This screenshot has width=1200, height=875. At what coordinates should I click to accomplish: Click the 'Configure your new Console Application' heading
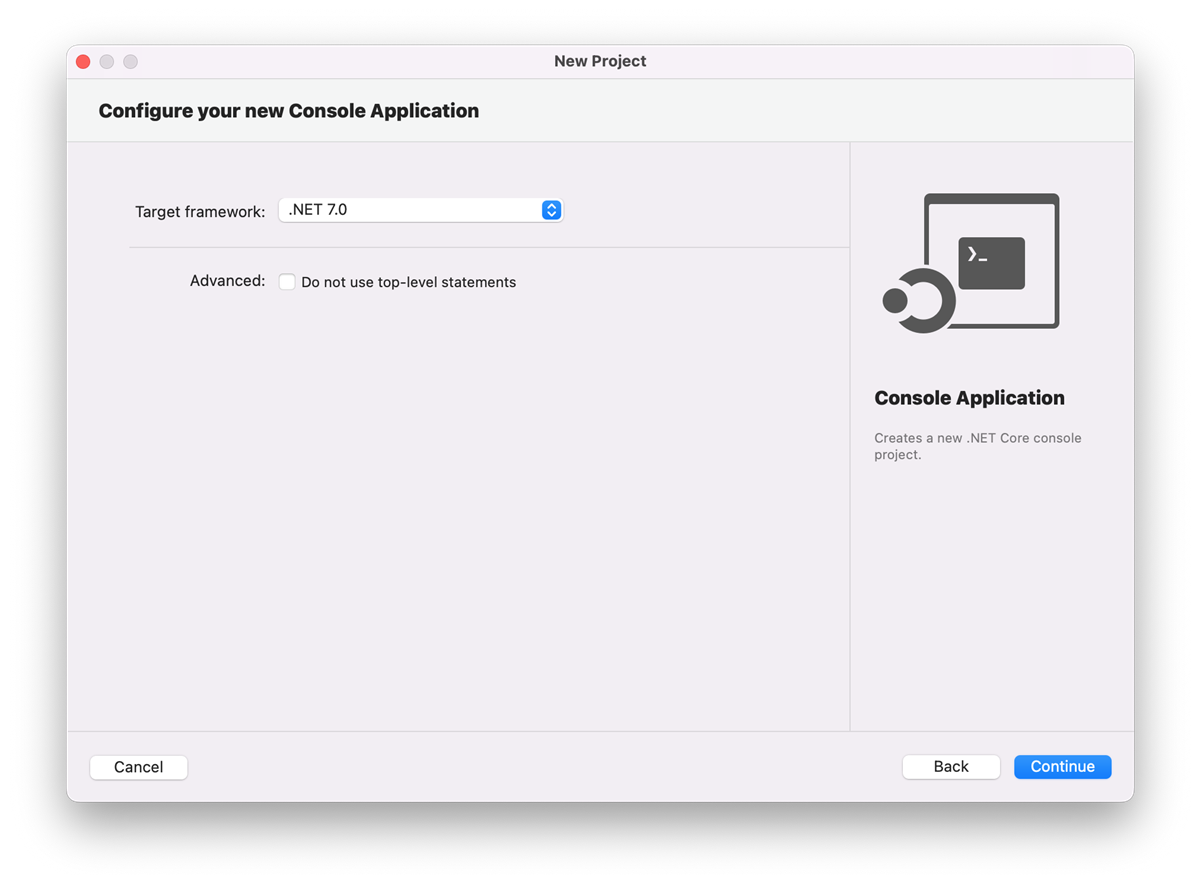(x=288, y=111)
